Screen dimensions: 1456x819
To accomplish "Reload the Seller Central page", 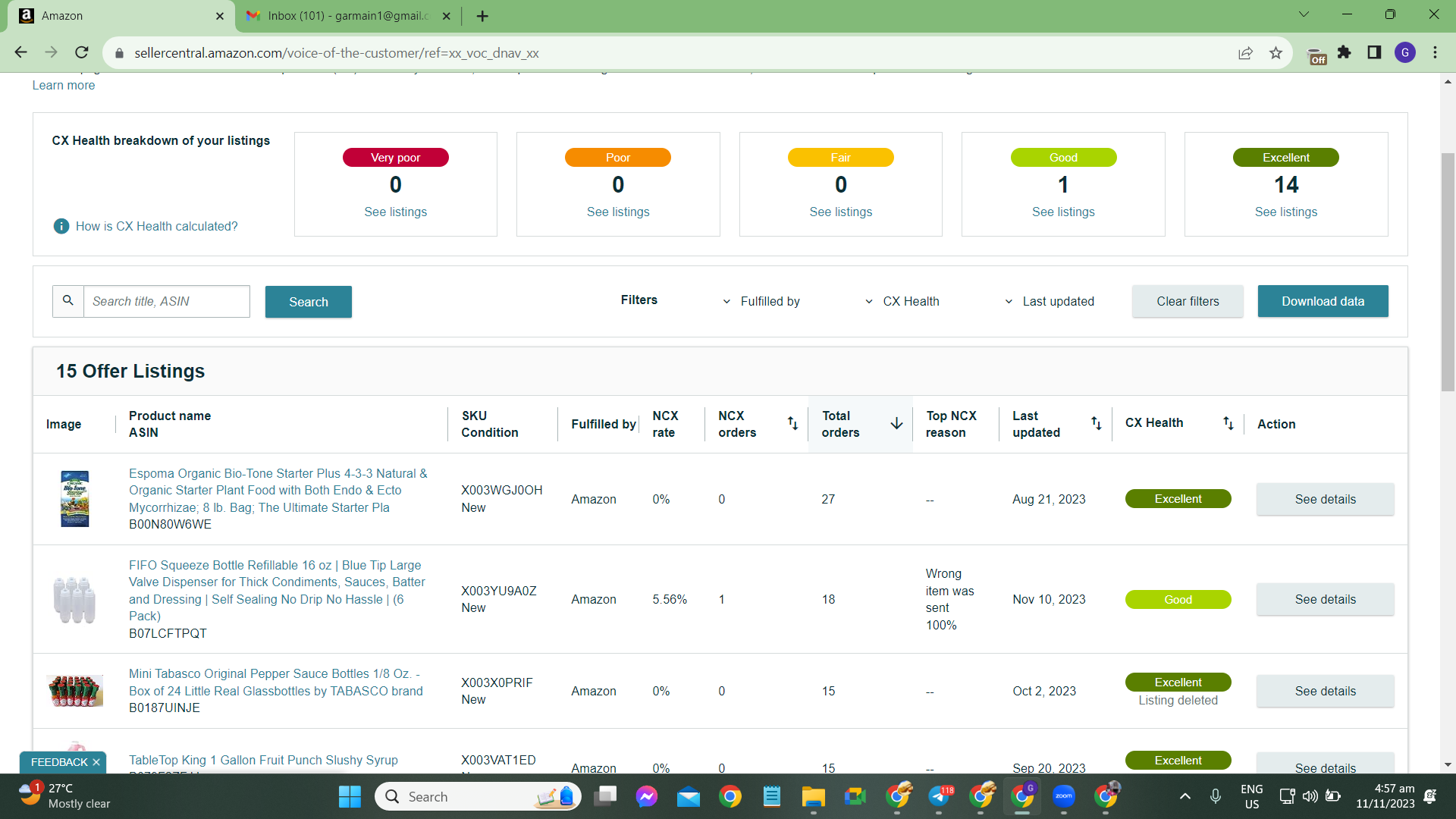I will (x=82, y=52).
